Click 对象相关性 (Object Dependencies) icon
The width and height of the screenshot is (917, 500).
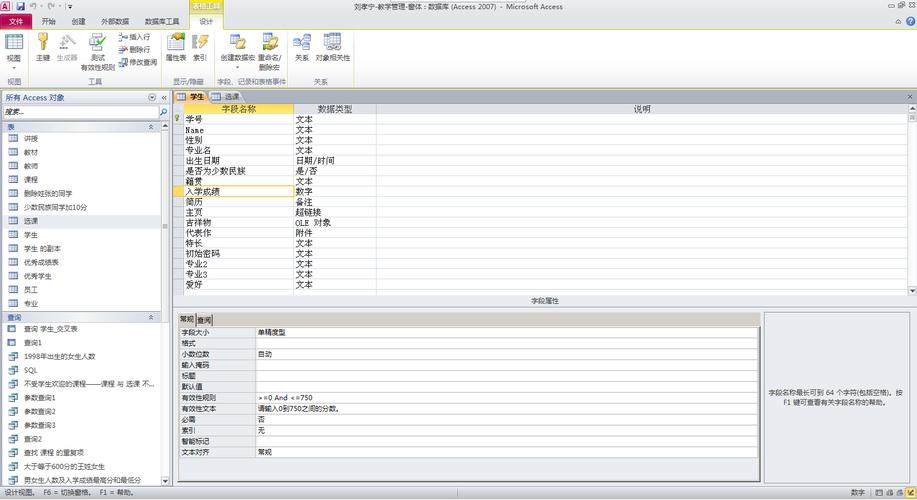[x=332, y=47]
